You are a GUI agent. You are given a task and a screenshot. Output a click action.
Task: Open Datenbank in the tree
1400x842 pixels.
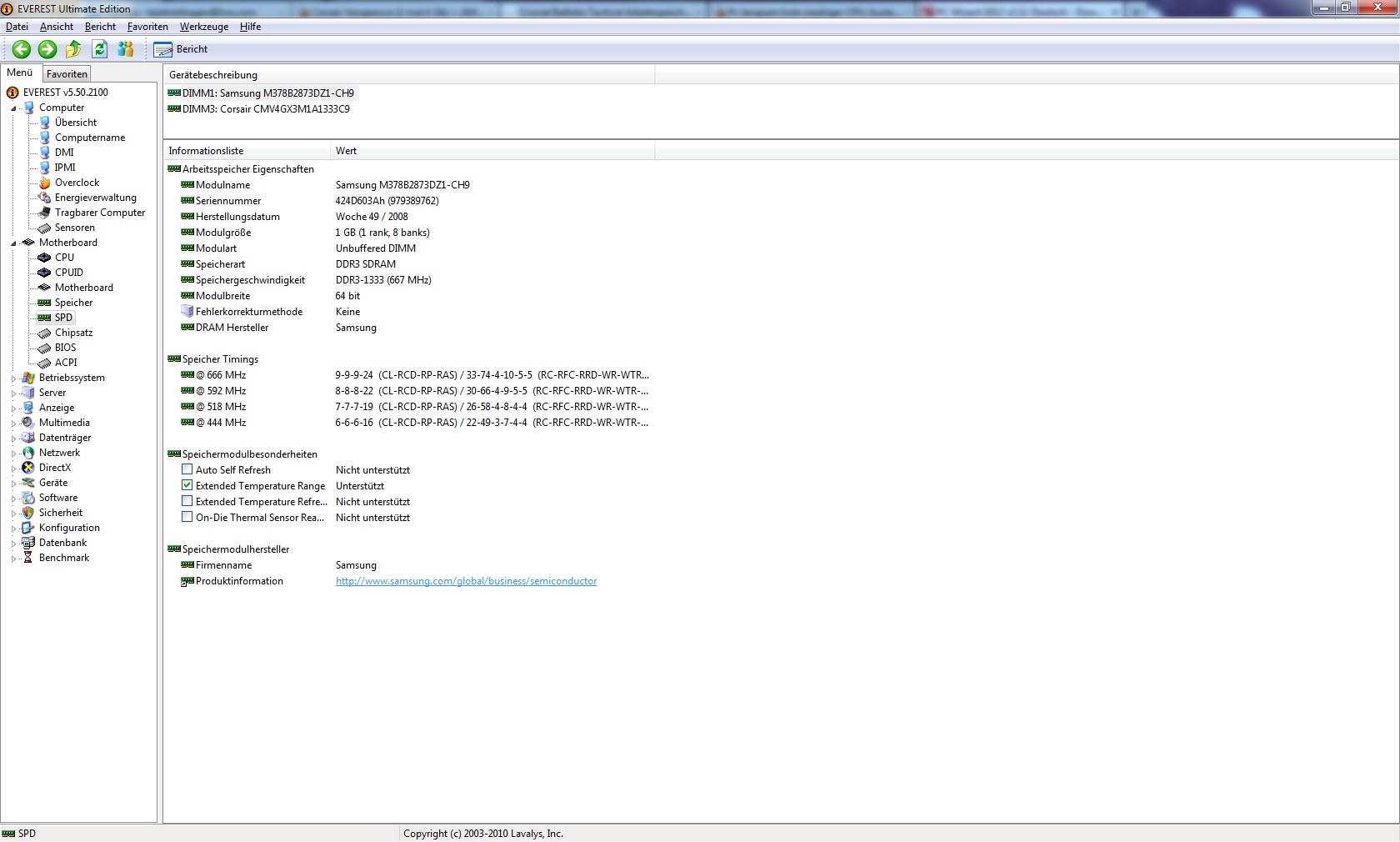[62, 543]
